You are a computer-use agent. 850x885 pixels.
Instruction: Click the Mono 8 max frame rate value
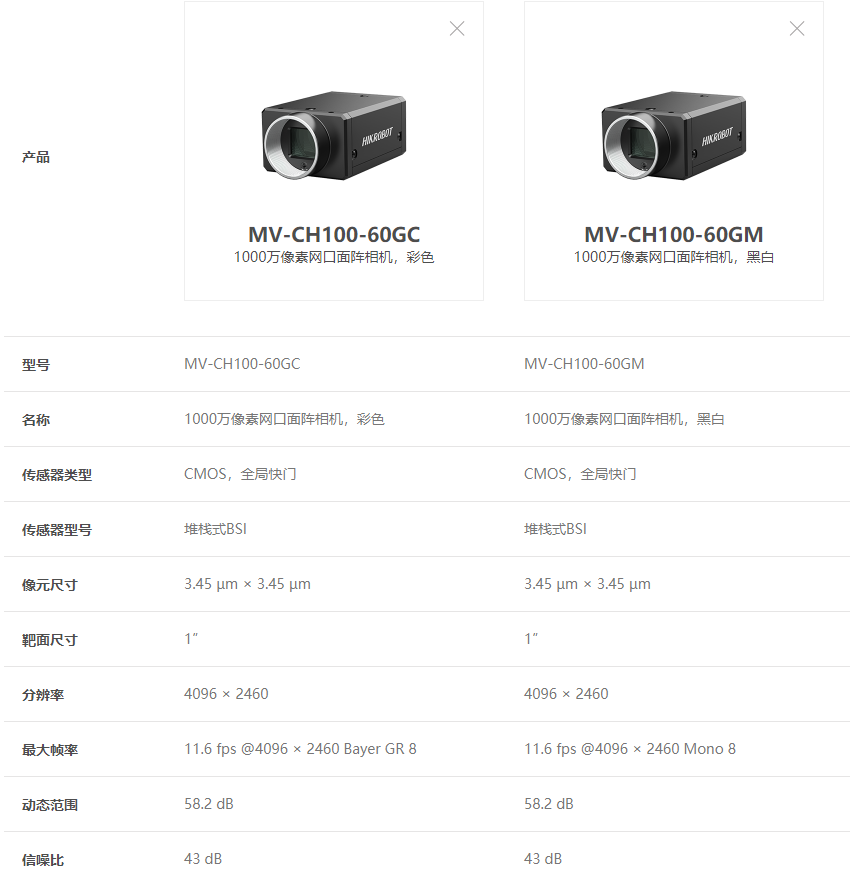pyautogui.click(x=630, y=749)
